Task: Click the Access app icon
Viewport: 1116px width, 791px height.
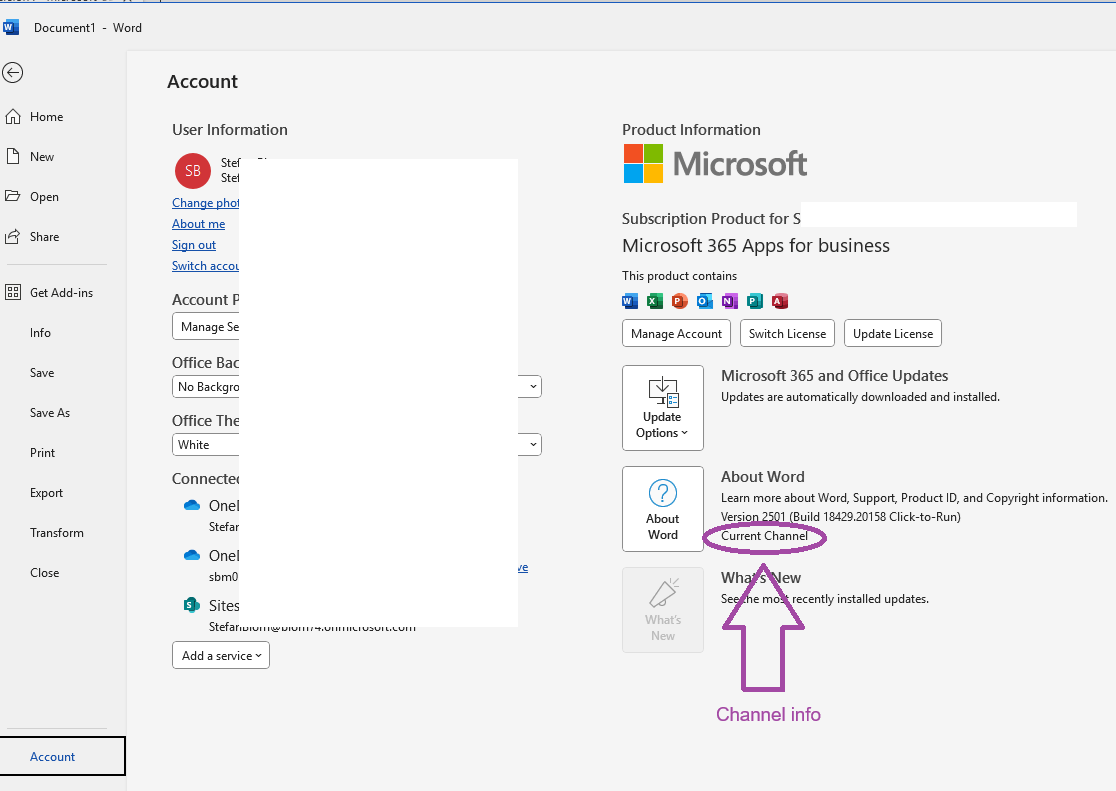Action: (780, 301)
